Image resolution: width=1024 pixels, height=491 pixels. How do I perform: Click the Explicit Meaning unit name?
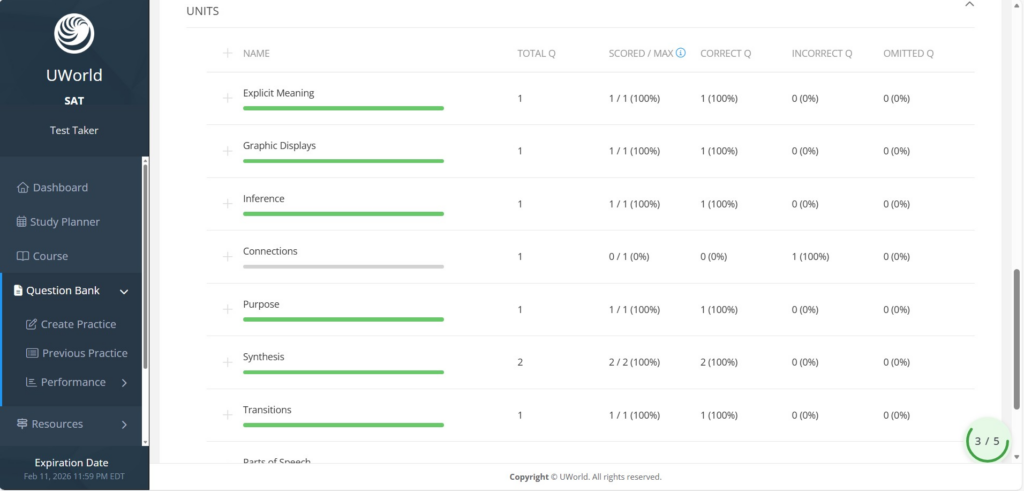pyautogui.click(x=278, y=93)
